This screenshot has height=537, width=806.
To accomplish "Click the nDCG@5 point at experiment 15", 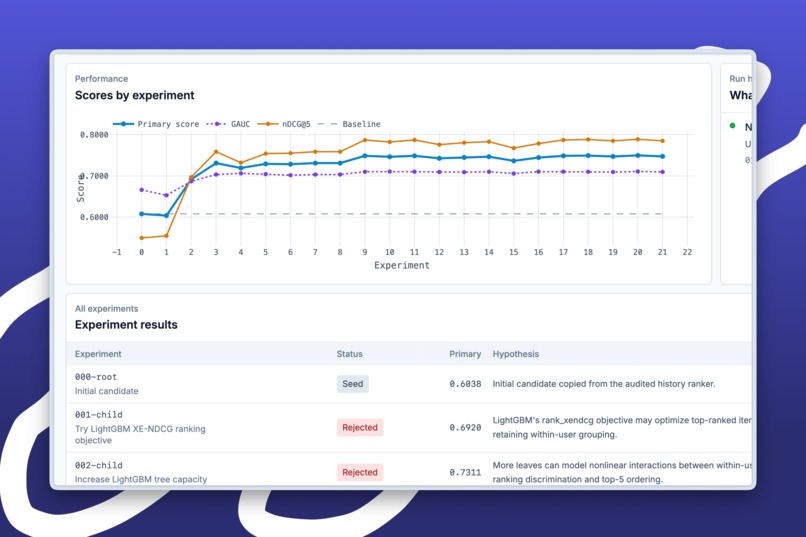I will pos(514,148).
